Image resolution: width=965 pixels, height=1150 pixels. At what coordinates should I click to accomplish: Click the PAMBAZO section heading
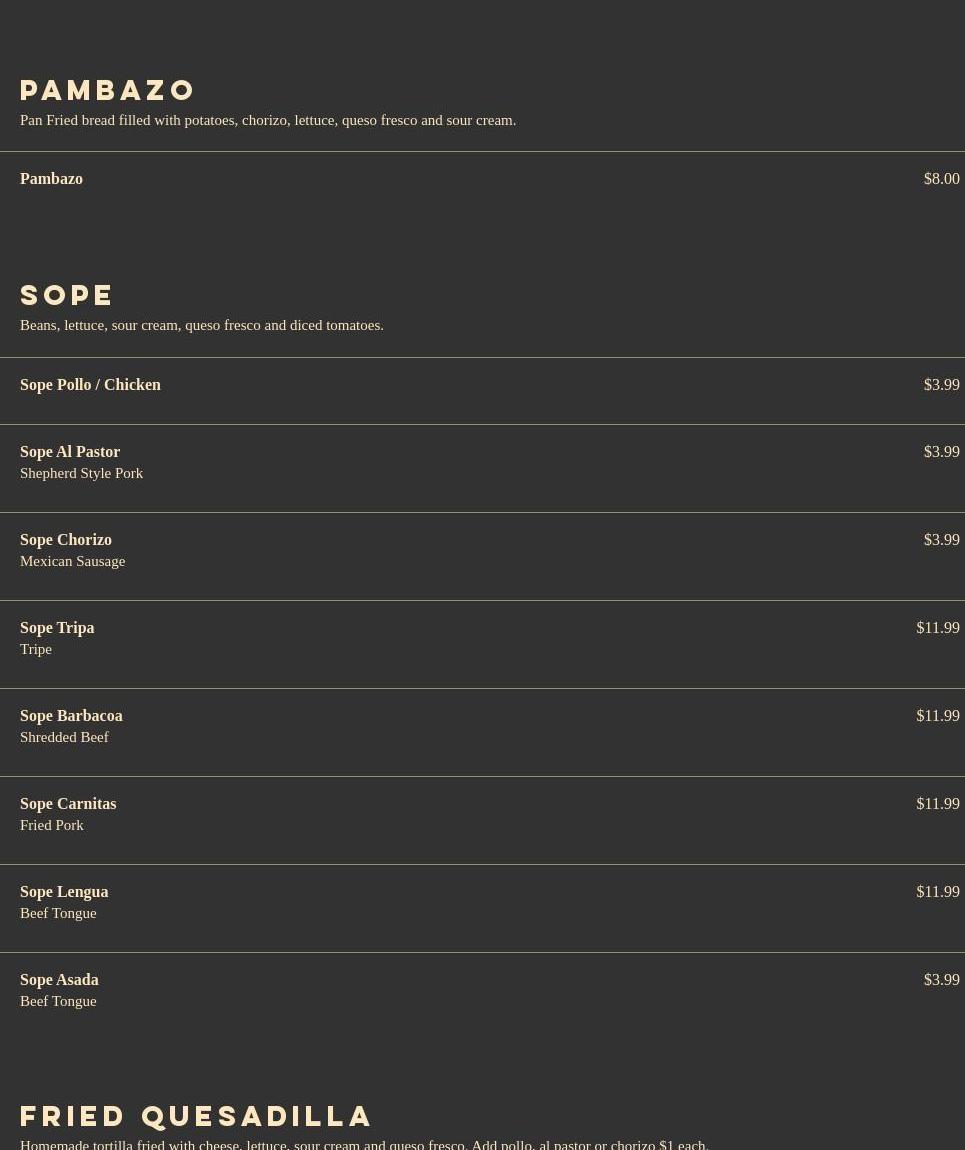108,90
